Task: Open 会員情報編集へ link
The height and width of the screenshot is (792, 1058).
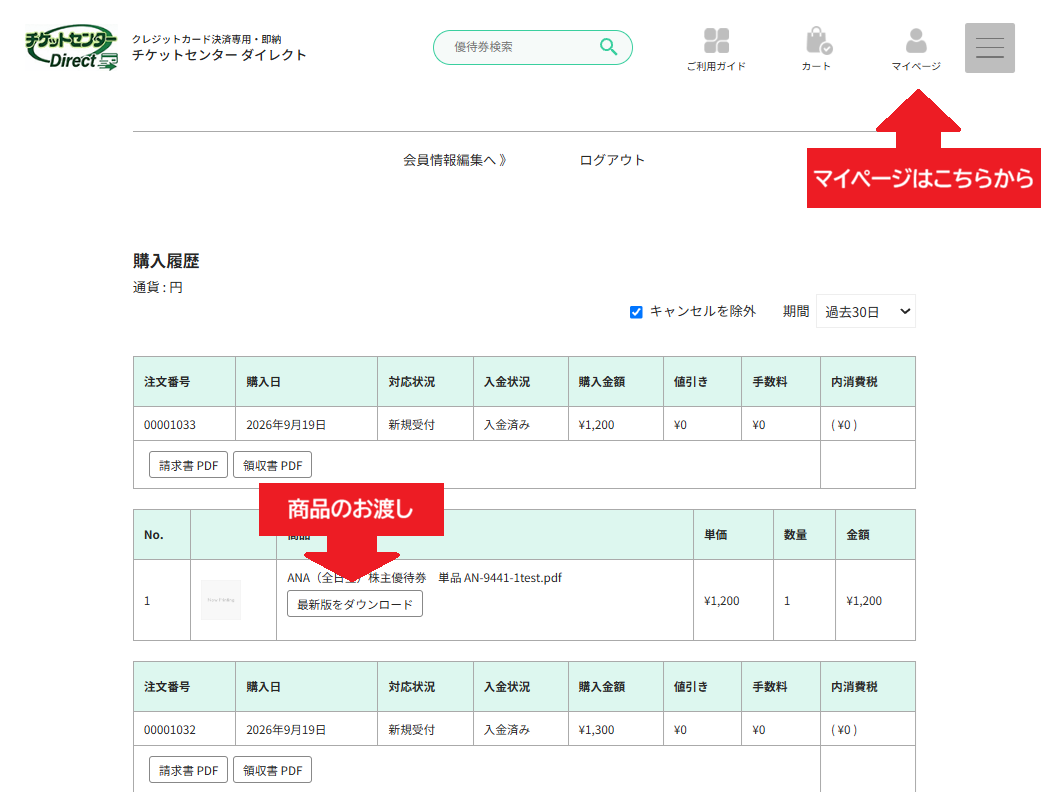Action: click(455, 160)
